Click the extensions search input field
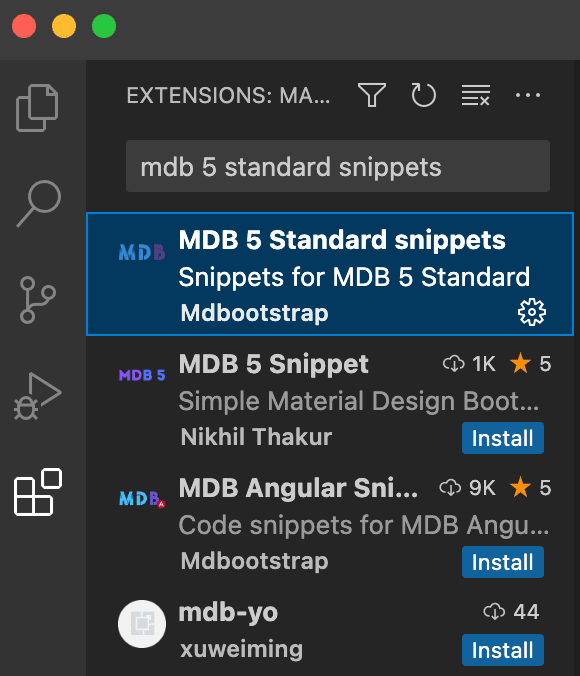 click(x=338, y=166)
